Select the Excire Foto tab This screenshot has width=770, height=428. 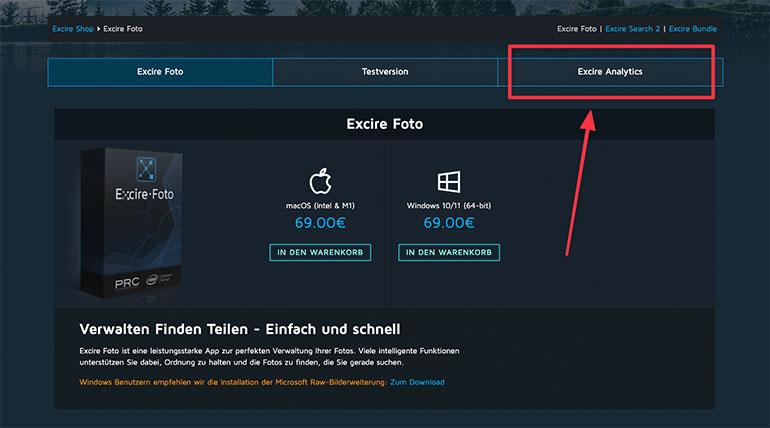(160, 72)
